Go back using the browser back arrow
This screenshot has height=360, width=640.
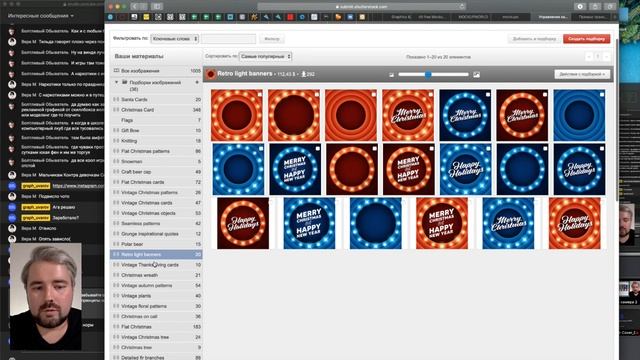[135, 7]
